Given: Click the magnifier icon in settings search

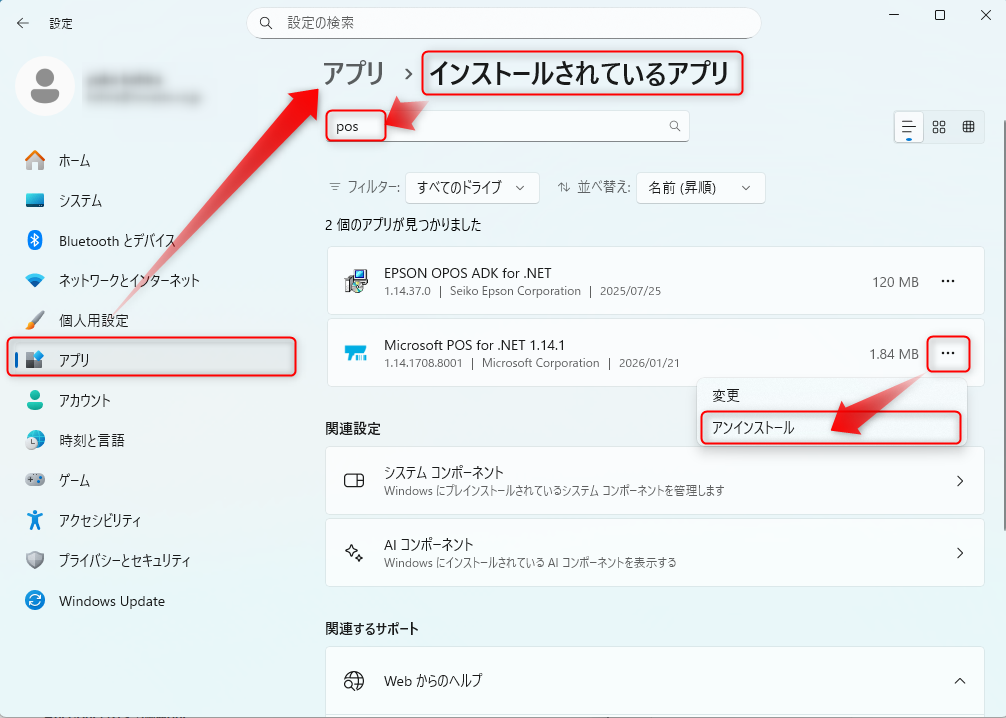Looking at the screenshot, I should [x=266, y=23].
